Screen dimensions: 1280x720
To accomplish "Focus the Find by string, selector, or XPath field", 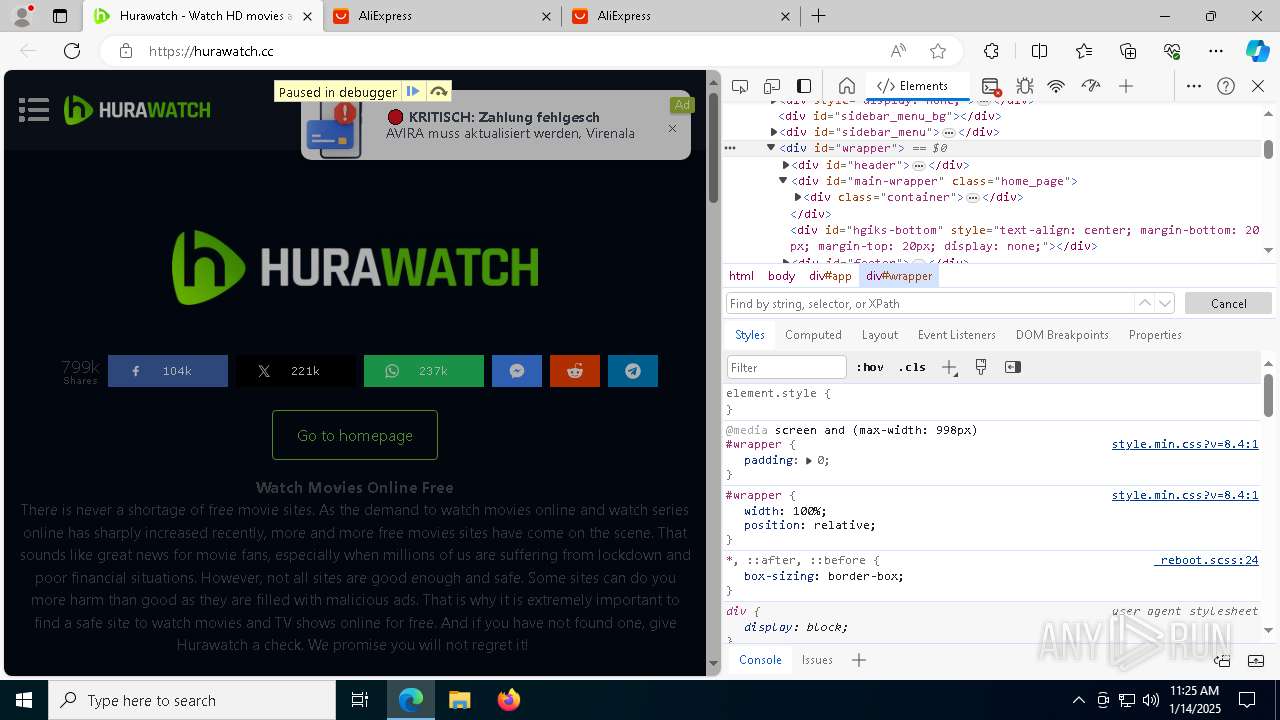I will point(930,303).
